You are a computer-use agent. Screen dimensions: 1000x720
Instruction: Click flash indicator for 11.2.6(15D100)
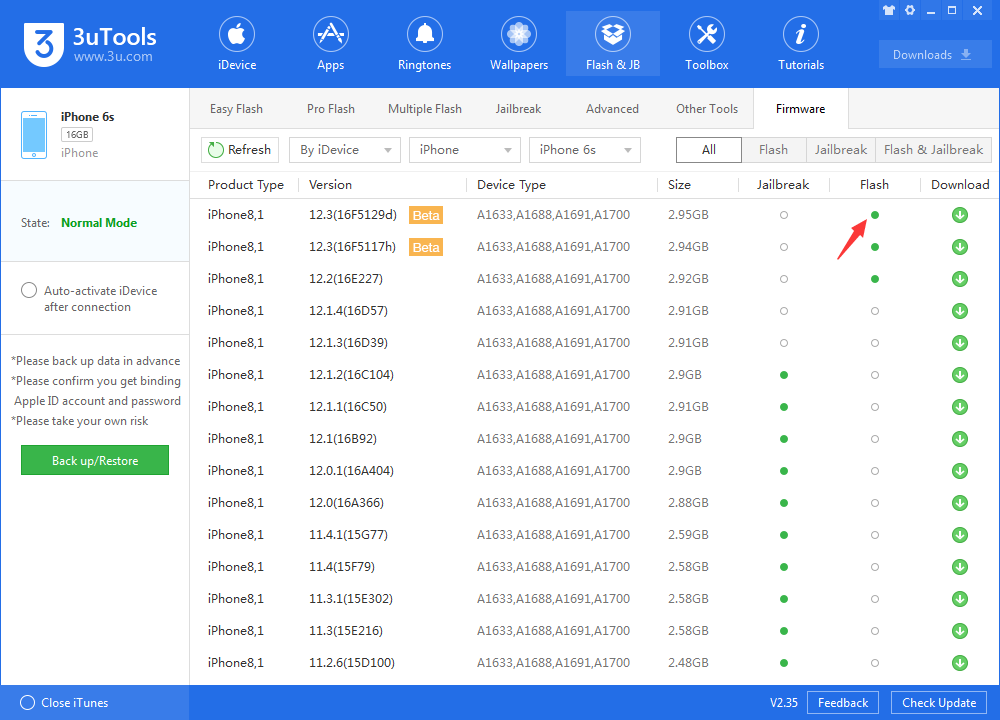(x=874, y=663)
